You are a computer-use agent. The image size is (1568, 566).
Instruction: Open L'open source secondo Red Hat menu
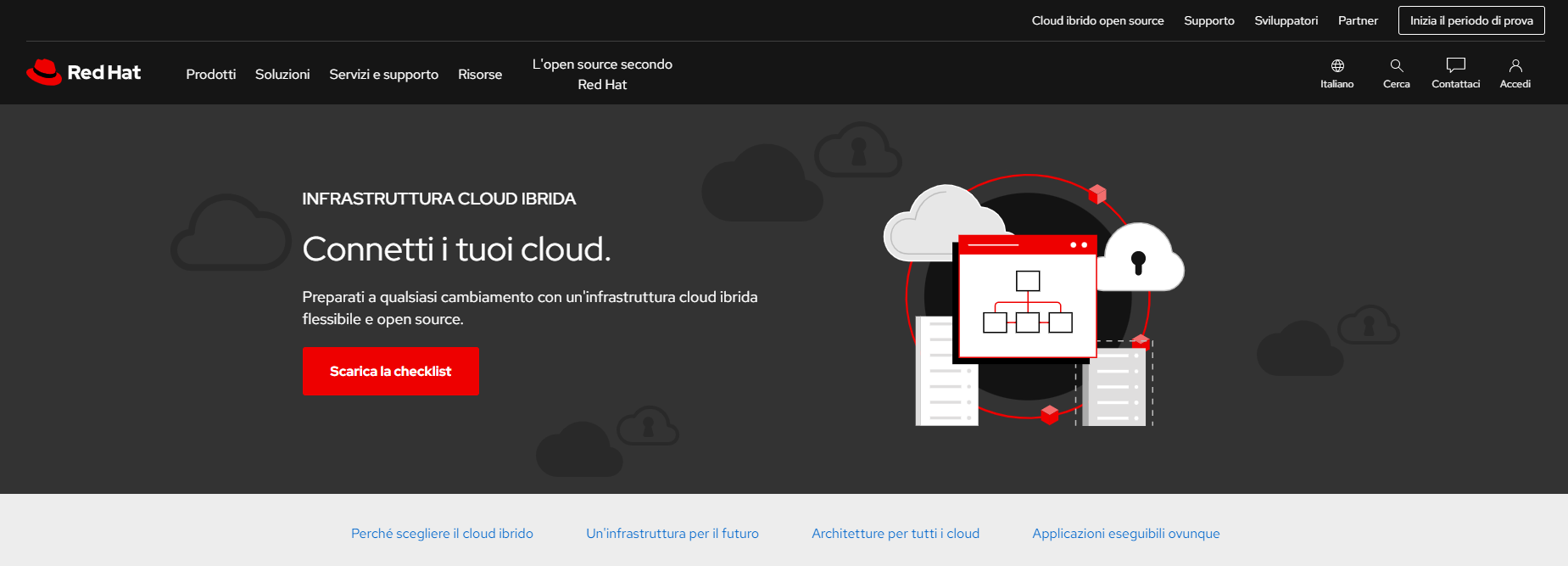pyautogui.click(x=602, y=75)
